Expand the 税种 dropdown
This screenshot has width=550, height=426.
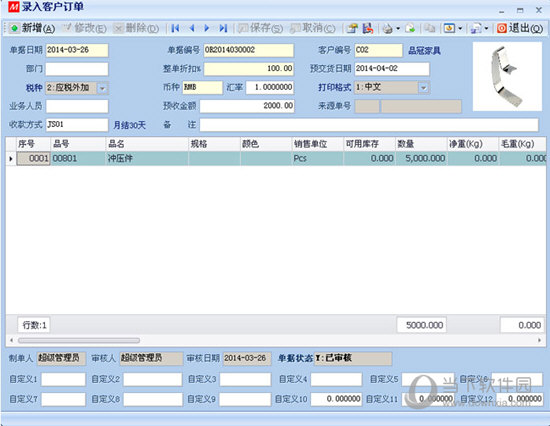click(102, 88)
